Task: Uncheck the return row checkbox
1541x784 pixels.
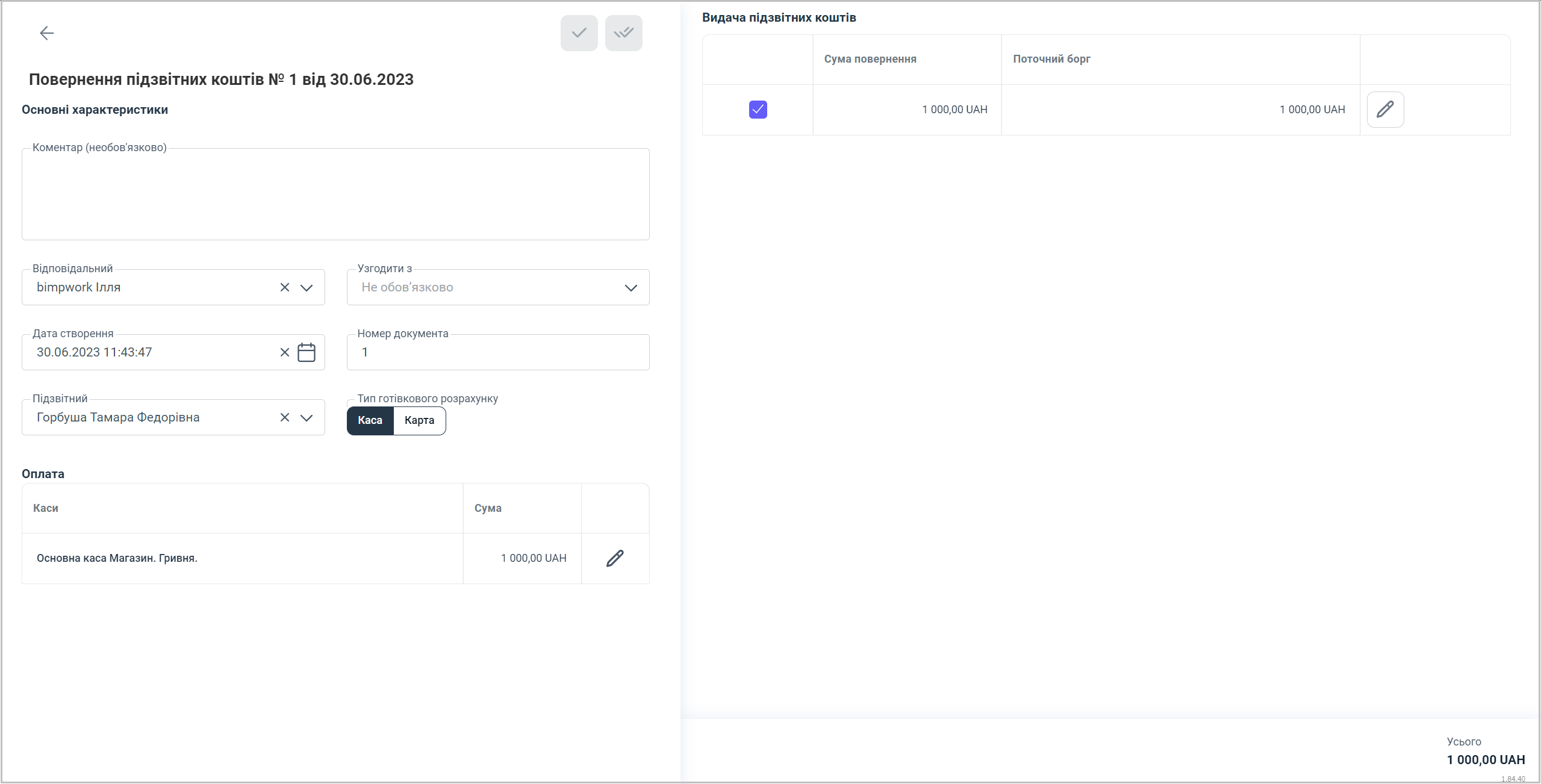Action: 758,110
